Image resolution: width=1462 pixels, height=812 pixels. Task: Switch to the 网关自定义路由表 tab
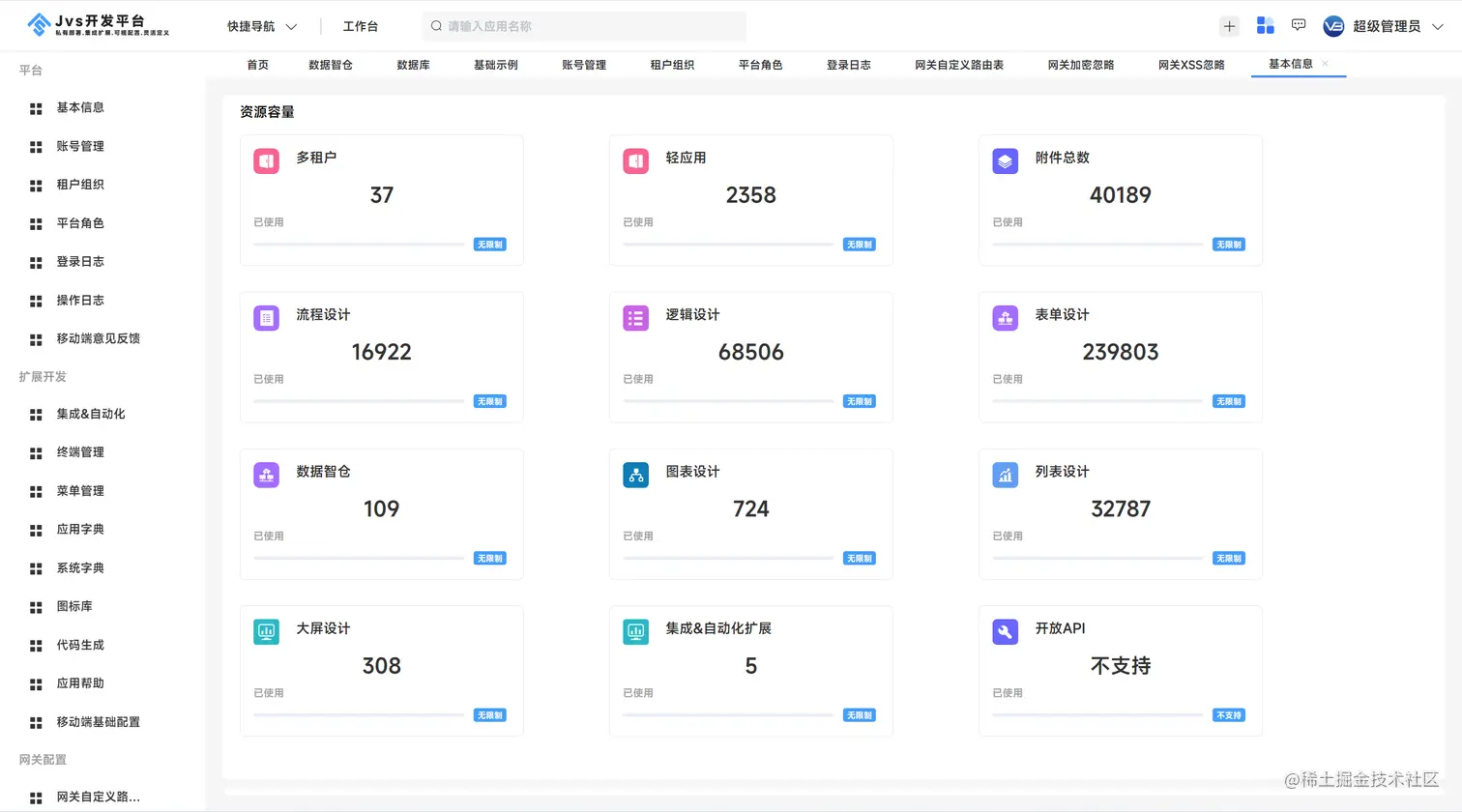point(959,65)
